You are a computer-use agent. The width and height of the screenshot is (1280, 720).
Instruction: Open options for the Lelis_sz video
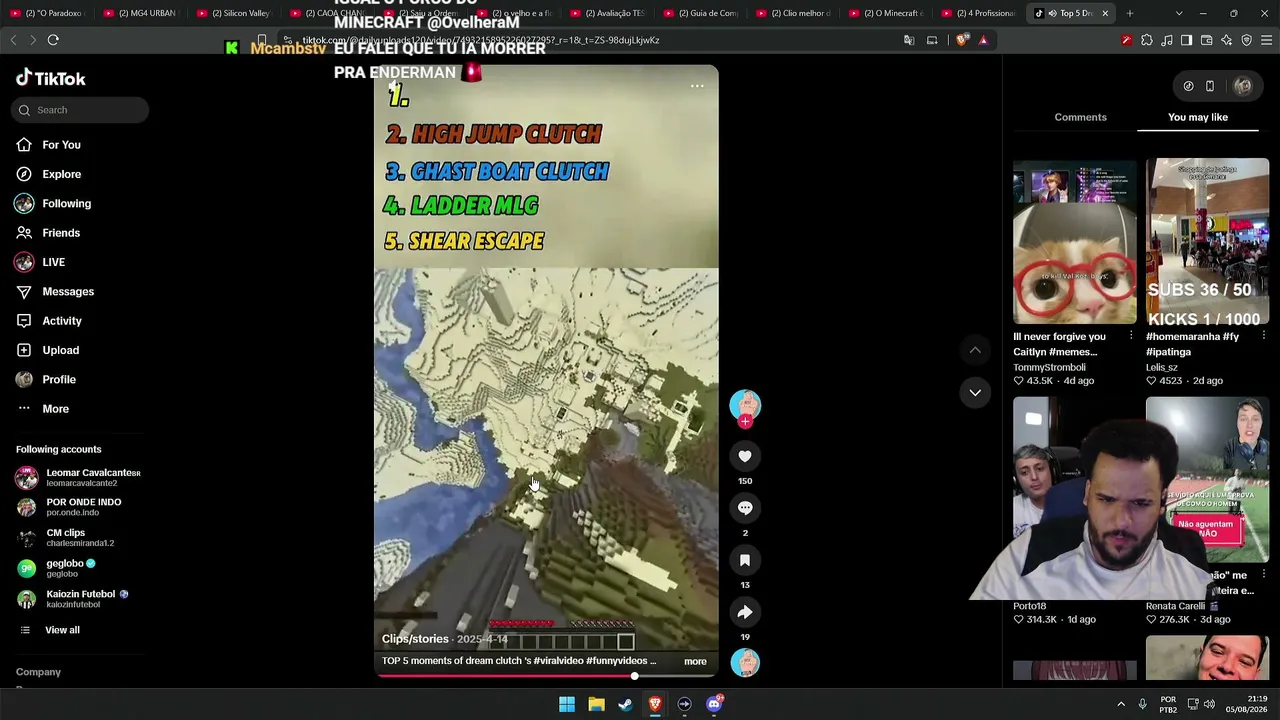(1263, 336)
